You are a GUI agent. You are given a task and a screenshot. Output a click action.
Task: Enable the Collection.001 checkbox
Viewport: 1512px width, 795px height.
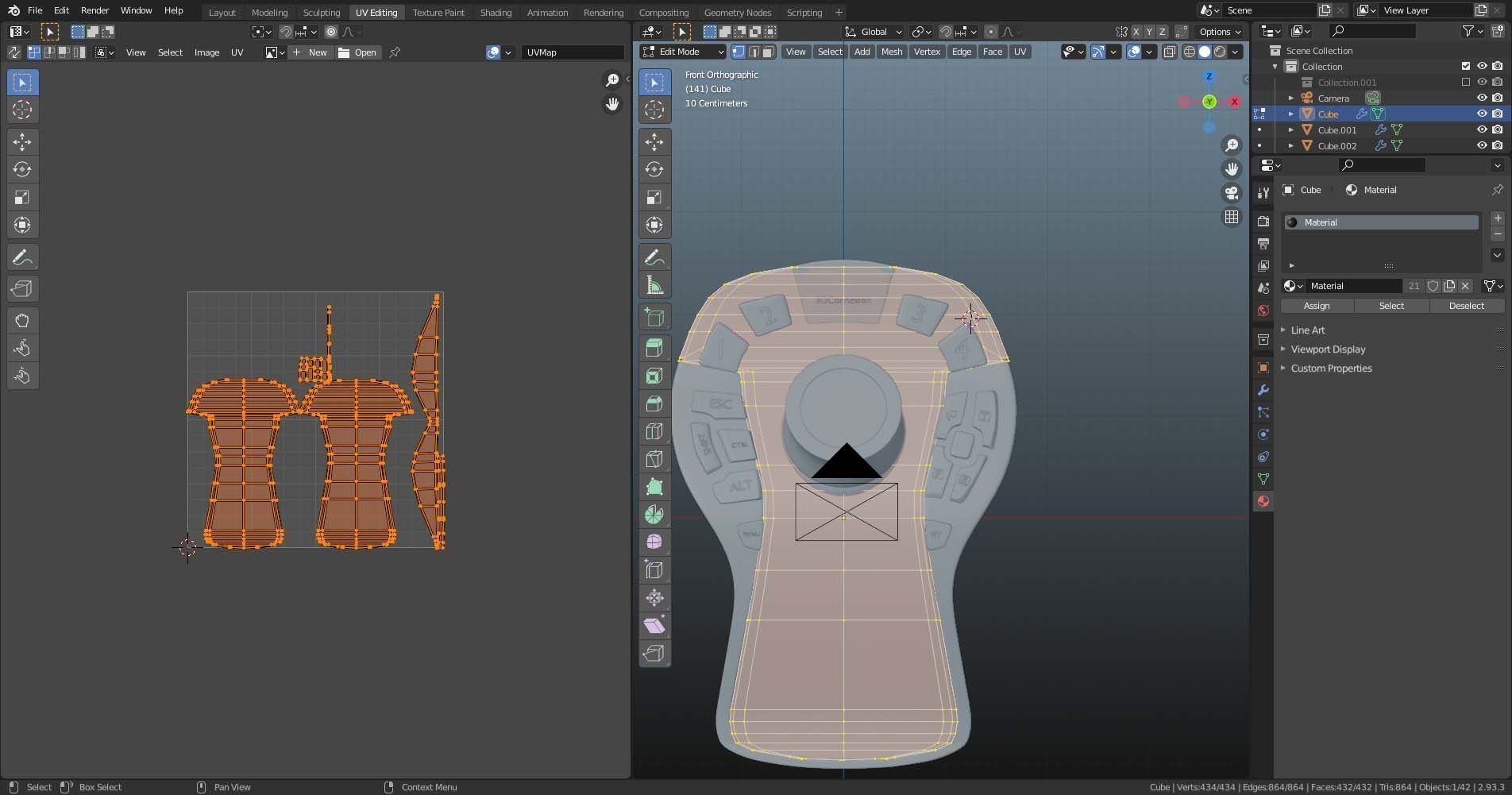coord(1466,82)
